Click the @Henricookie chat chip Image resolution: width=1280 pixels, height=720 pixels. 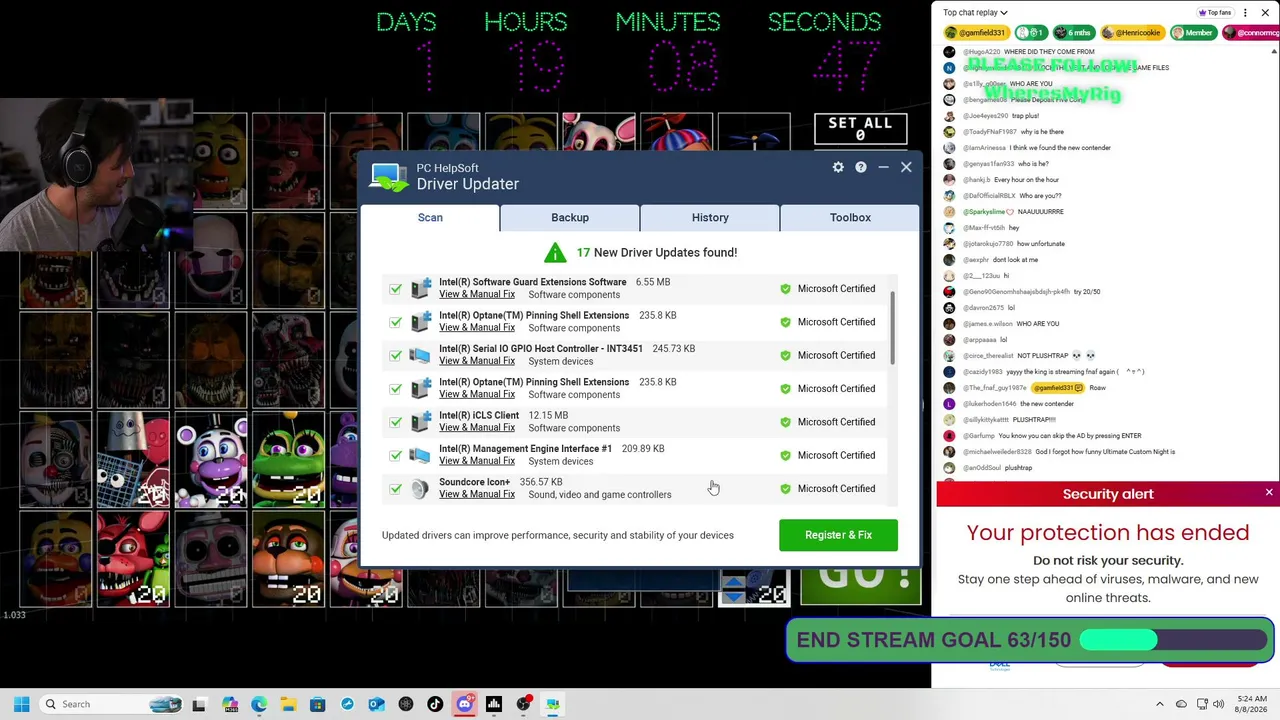[1134, 33]
